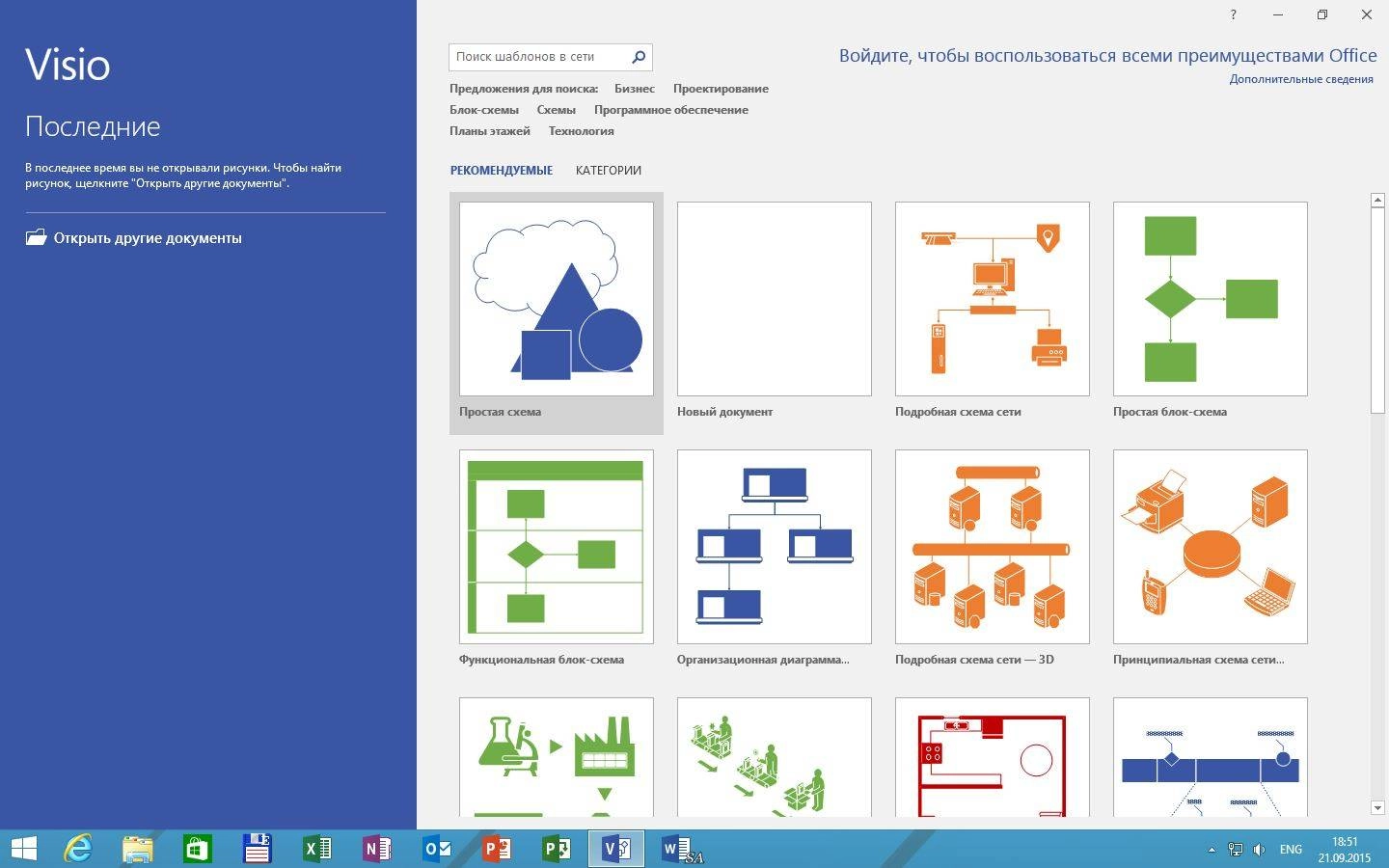Click the folder icon beside Открыть другие документы
The image size is (1389, 868).
[36, 237]
